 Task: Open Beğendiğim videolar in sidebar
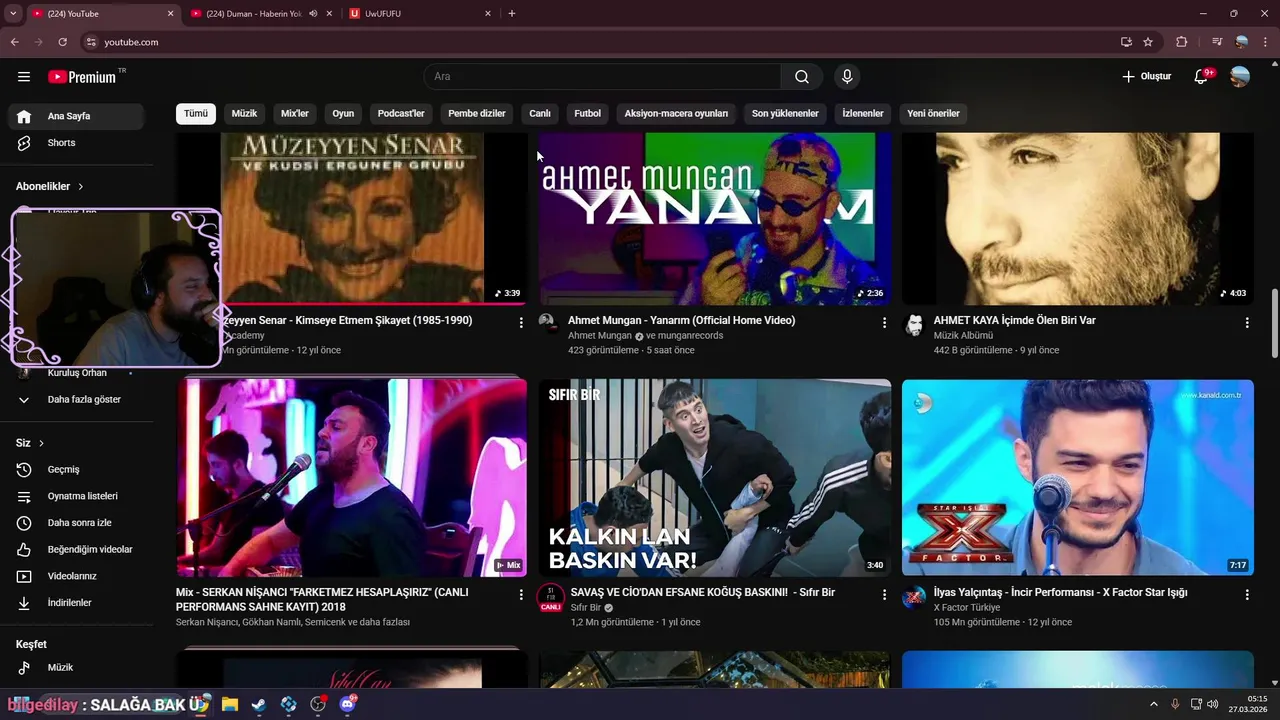click(x=76, y=550)
